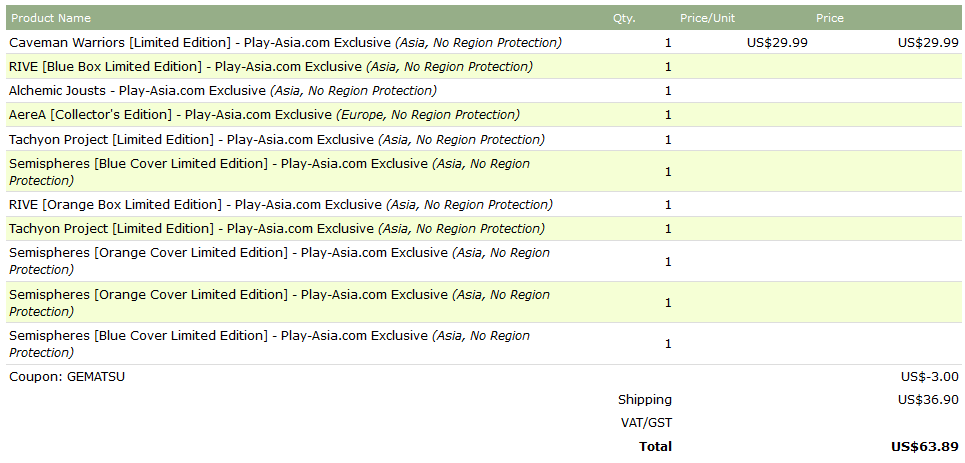Screen dimensions: 965x463
Task: Click the Price/Unit column header
Action: click(707, 18)
